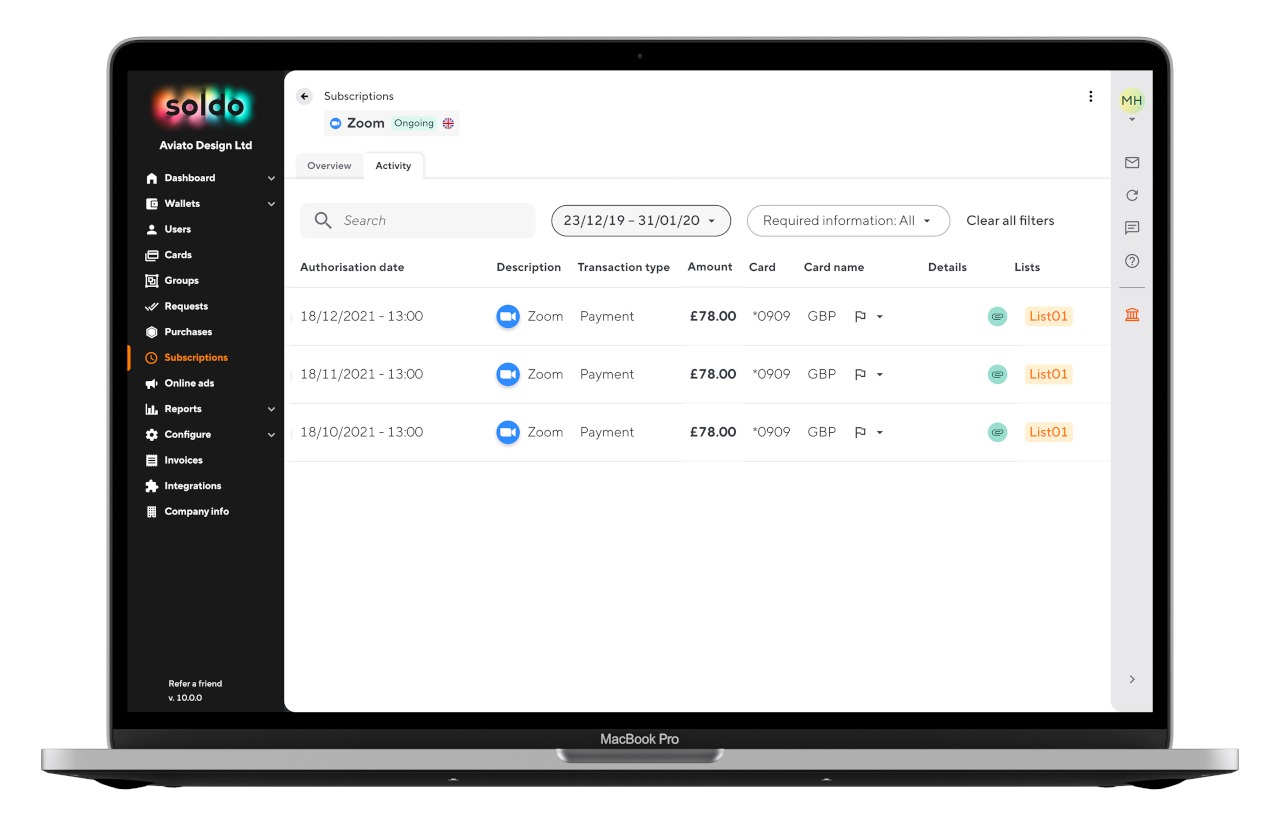
Task: Open Configure in the sidebar
Action: pyautogui.click(x=187, y=435)
